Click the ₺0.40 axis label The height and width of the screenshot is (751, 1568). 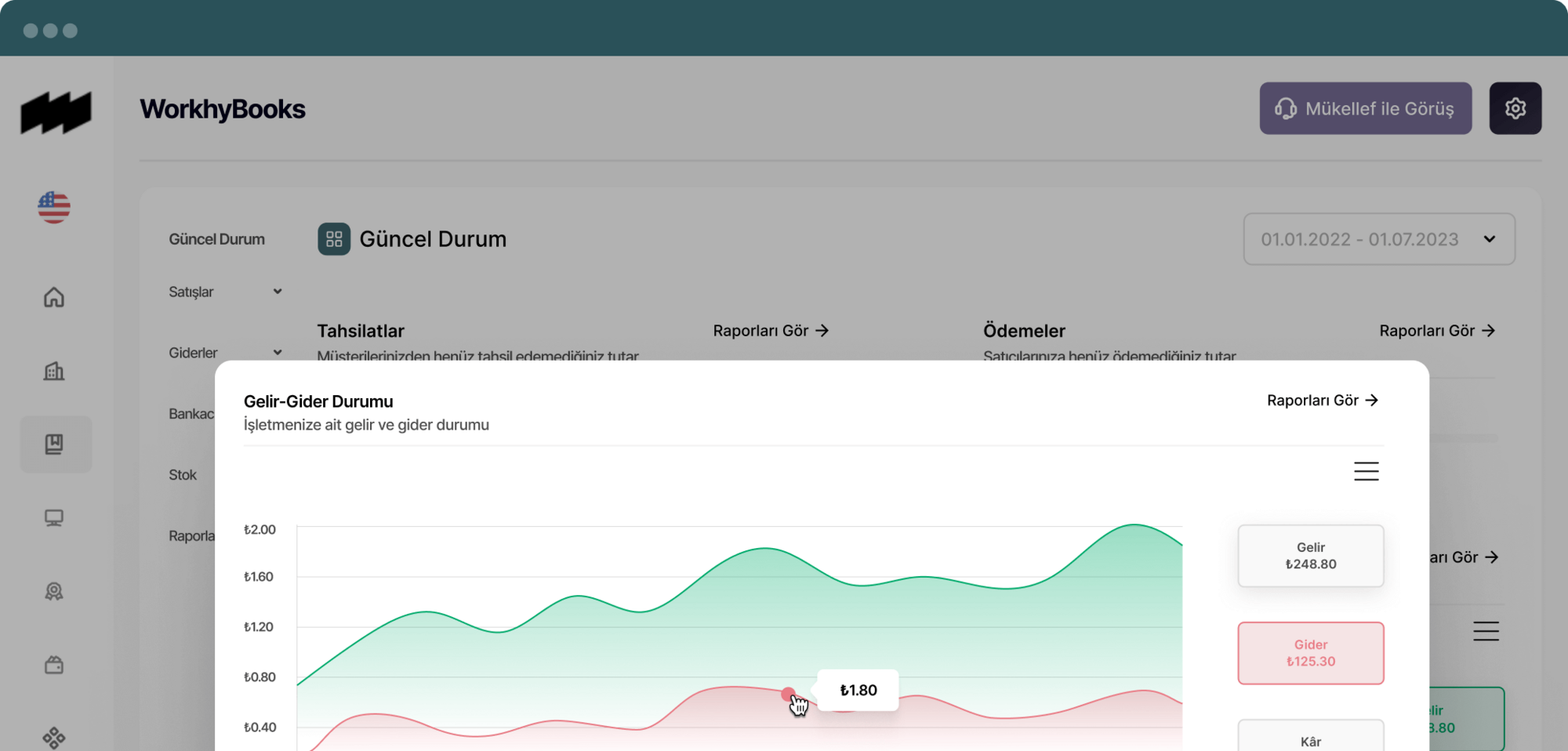[x=260, y=727]
